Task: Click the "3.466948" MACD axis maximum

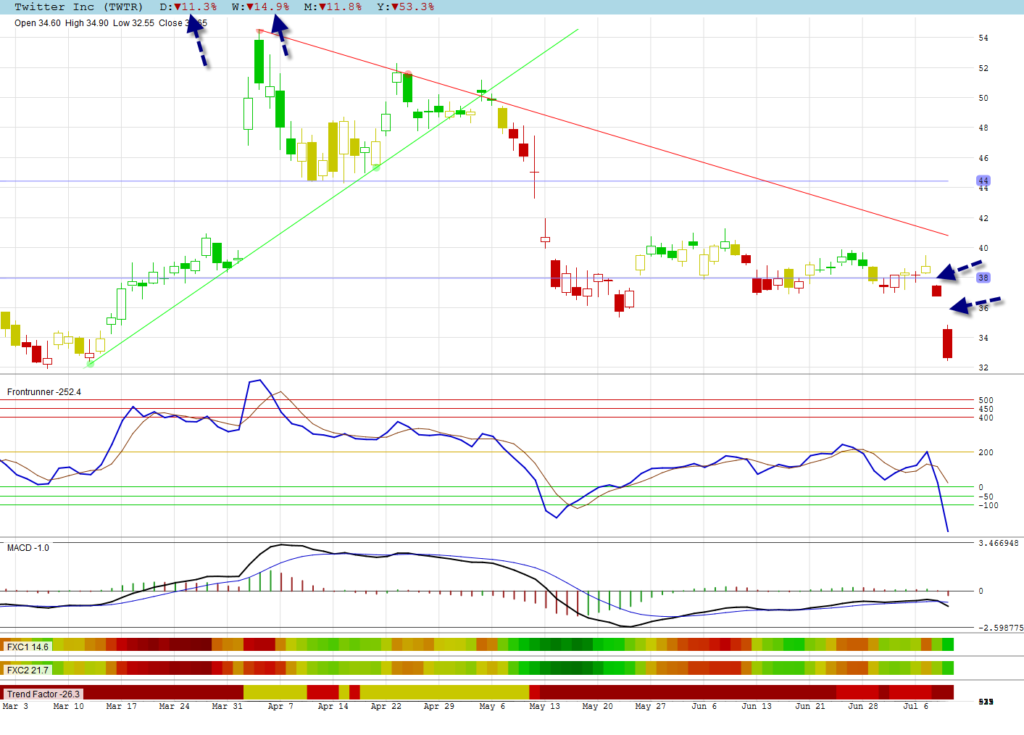Action: 999,543
